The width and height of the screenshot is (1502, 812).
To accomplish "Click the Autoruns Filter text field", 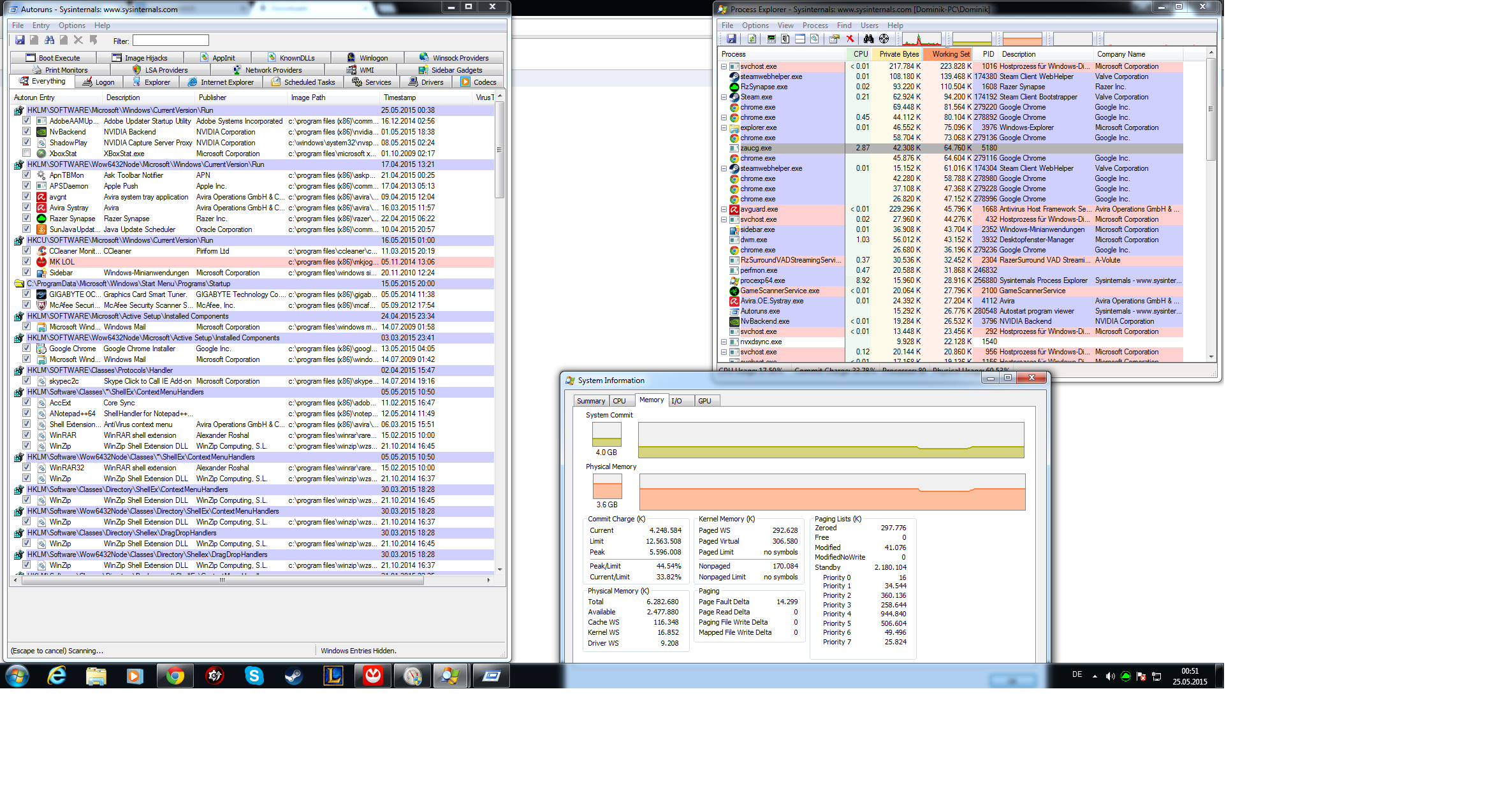I will [170, 41].
